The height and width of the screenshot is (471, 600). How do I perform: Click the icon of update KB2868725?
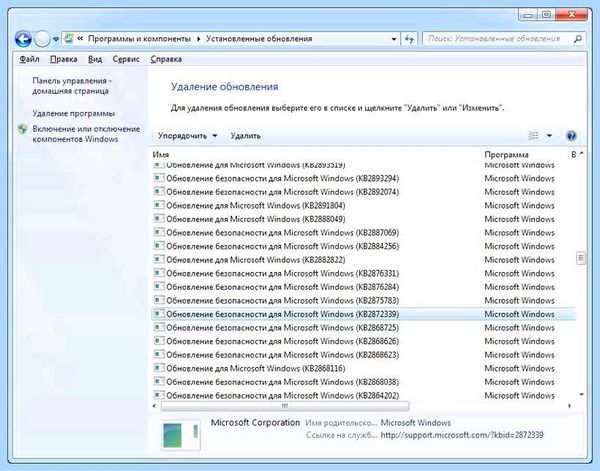pos(159,327)
